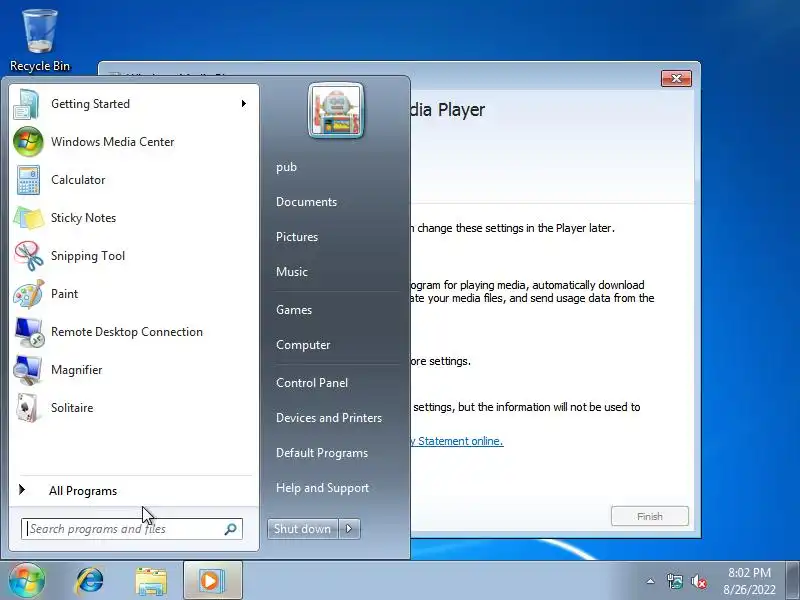Click the Windows Media Center label
The width and height of the screenshot is (800, 600).
[112, 142]
